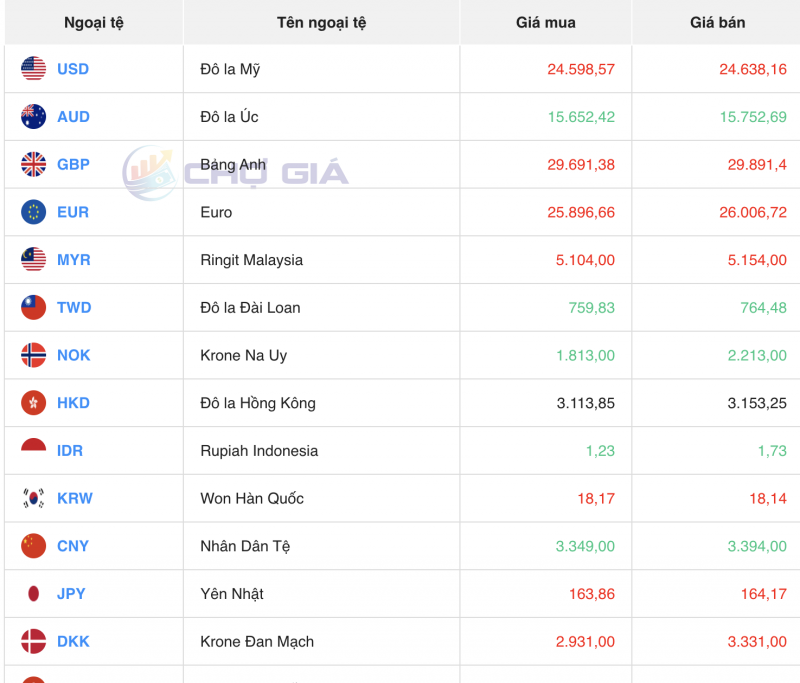The width and height of the screenshot is (800, 683).
Task: Click the Ringit Malaysia row label
Action: (251, 260)
